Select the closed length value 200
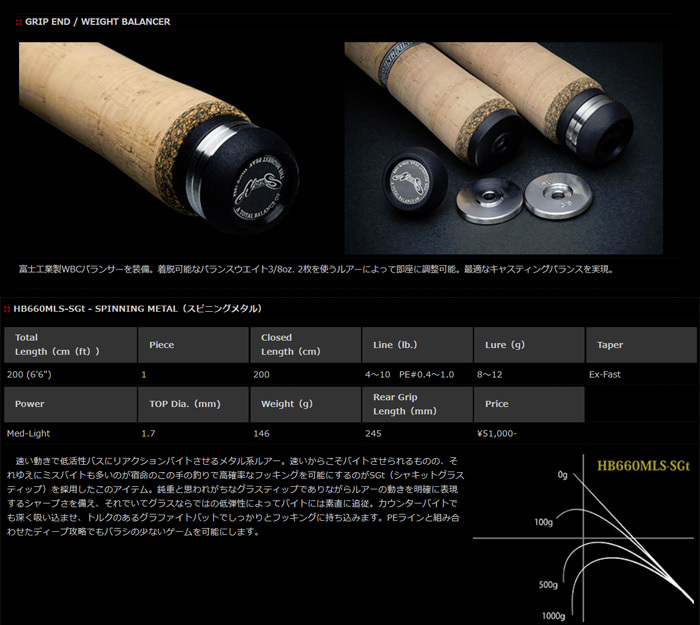 coord(261,375)
